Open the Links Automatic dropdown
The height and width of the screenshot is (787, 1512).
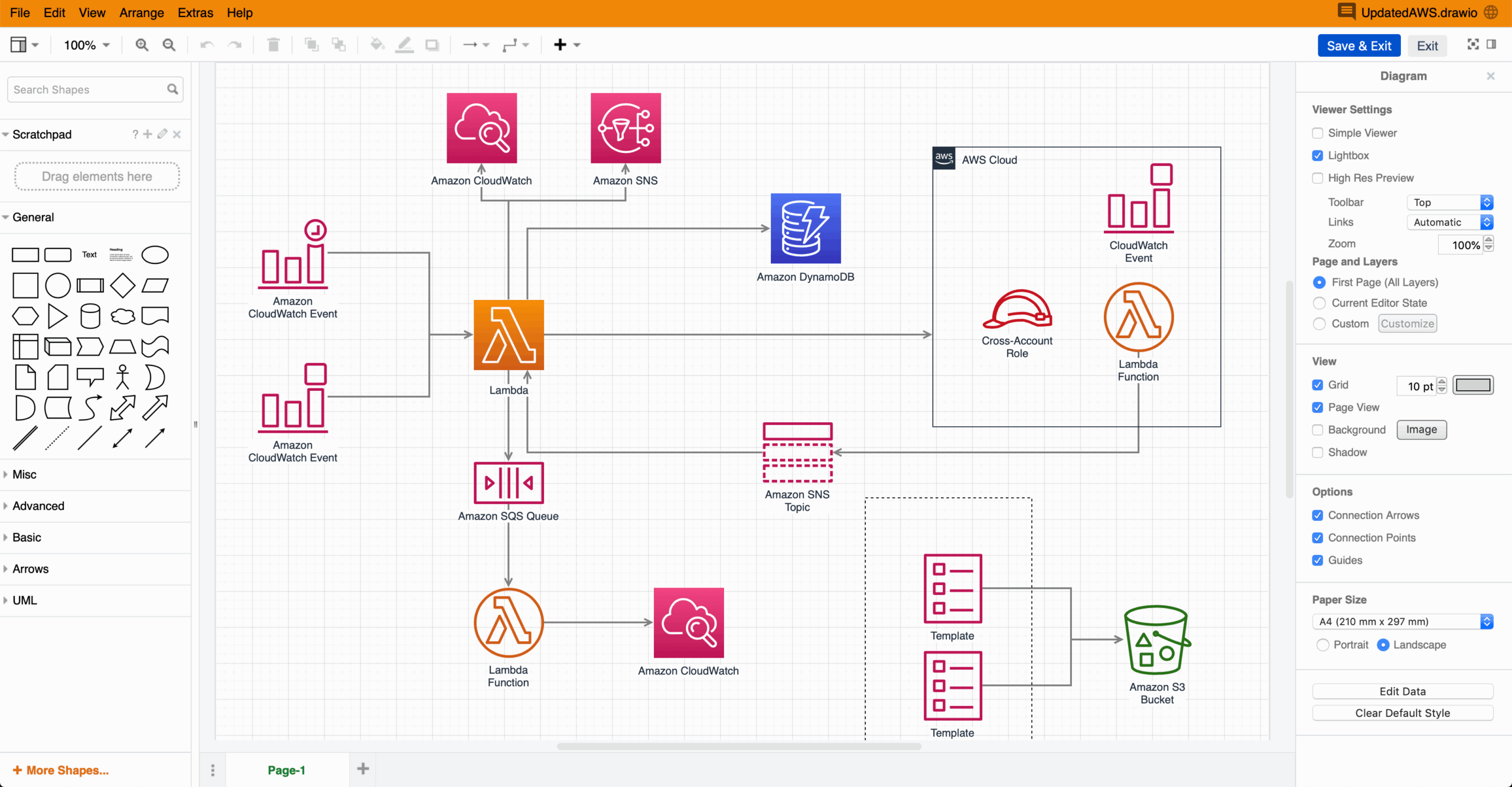(x=1450, y=222)
